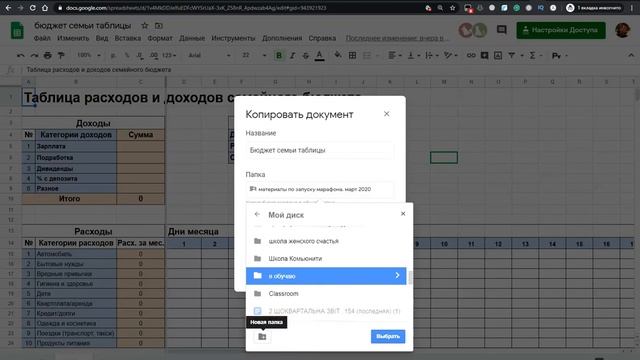Toggle Strikethrough formatting
The width and height of the screenshot is (640, 360).
point(306,56)
